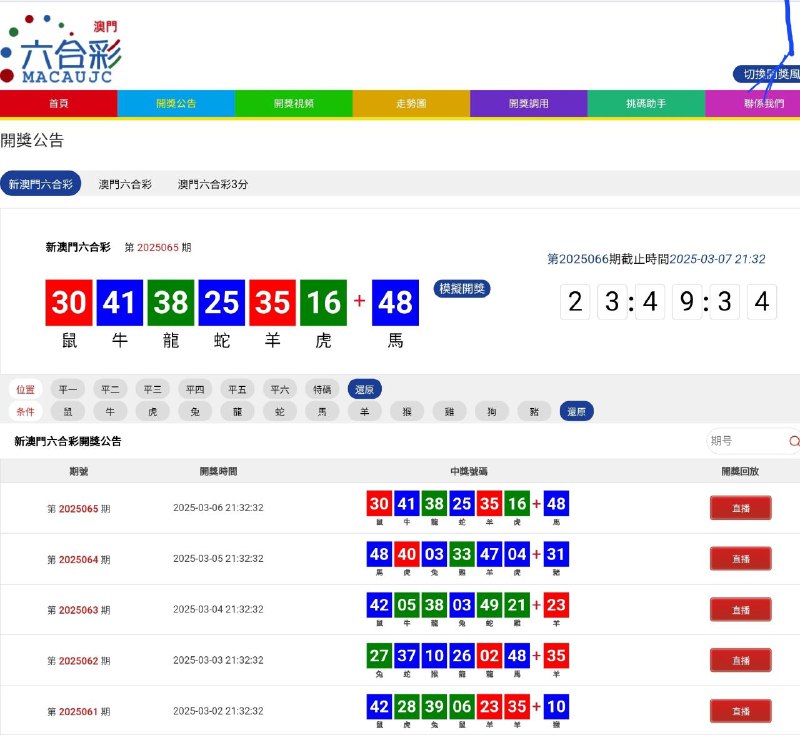Viewport: 800px width, 735px height.
Task: Toggle the 豬 zodiac condition filter
Action: [534, 412]
